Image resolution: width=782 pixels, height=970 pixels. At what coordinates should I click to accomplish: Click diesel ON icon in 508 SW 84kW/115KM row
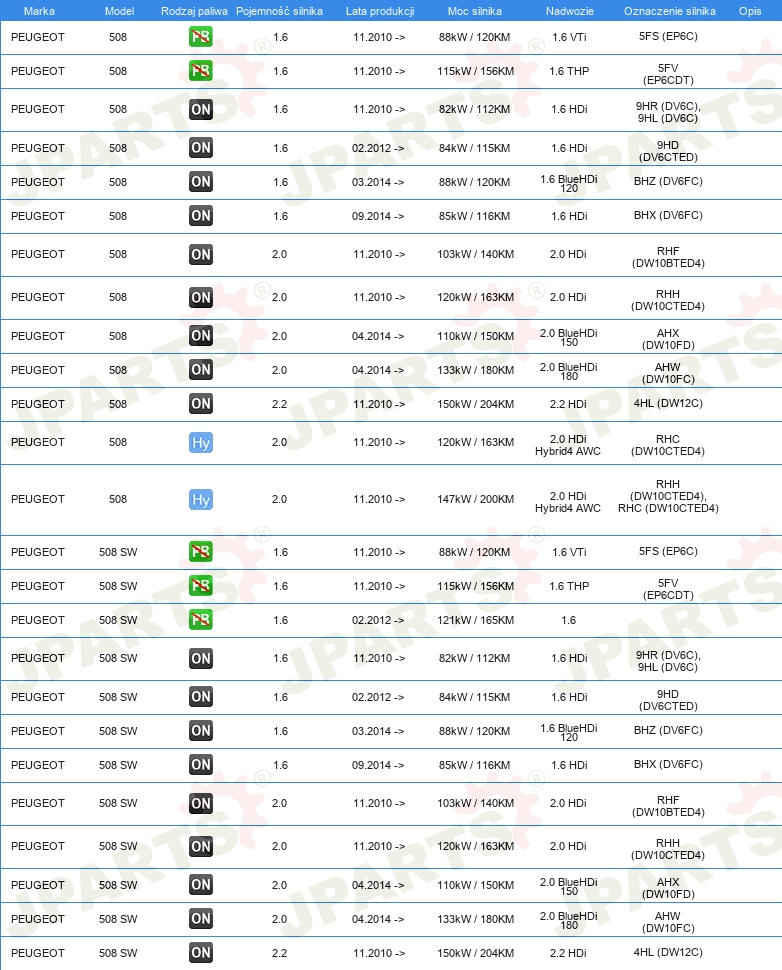click(200, 697)
